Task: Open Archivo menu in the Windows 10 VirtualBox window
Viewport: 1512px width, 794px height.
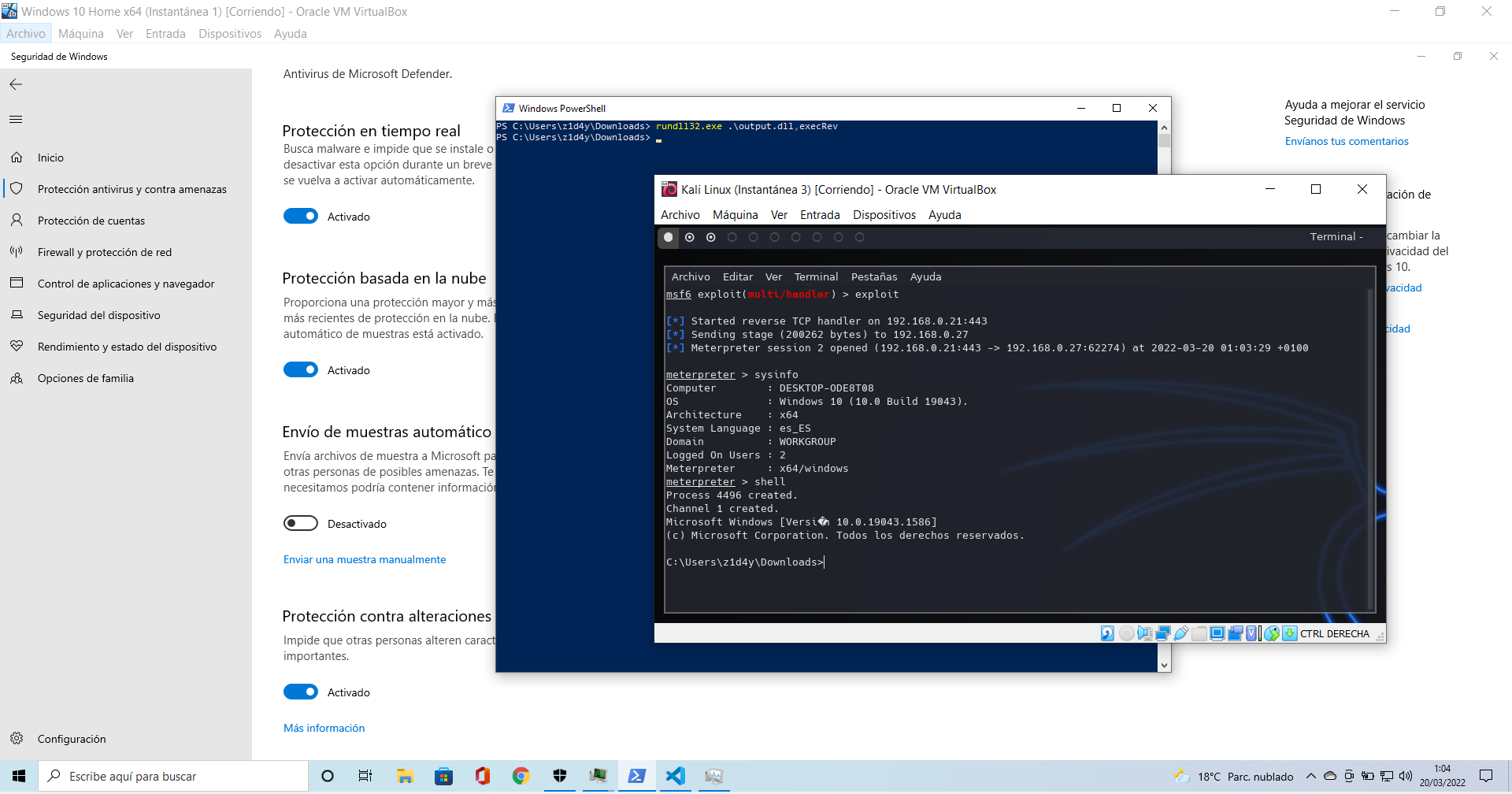Action: point(26,33)
